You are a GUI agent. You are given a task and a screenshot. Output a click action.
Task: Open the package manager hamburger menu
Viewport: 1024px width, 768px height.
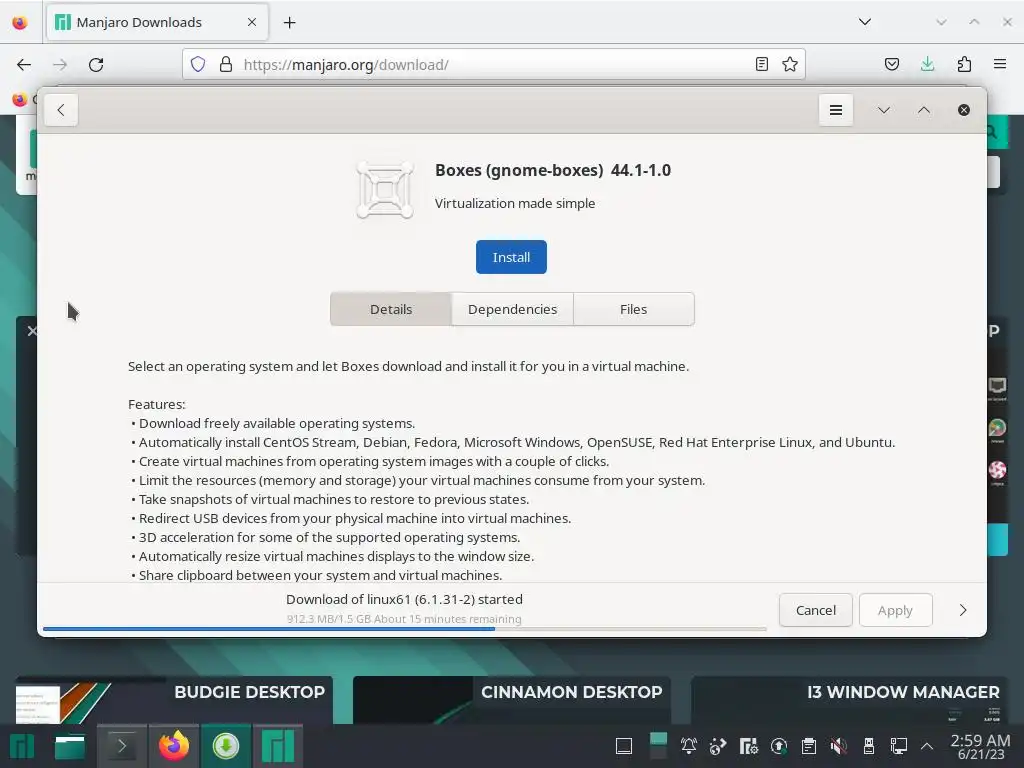coord(835,110)
